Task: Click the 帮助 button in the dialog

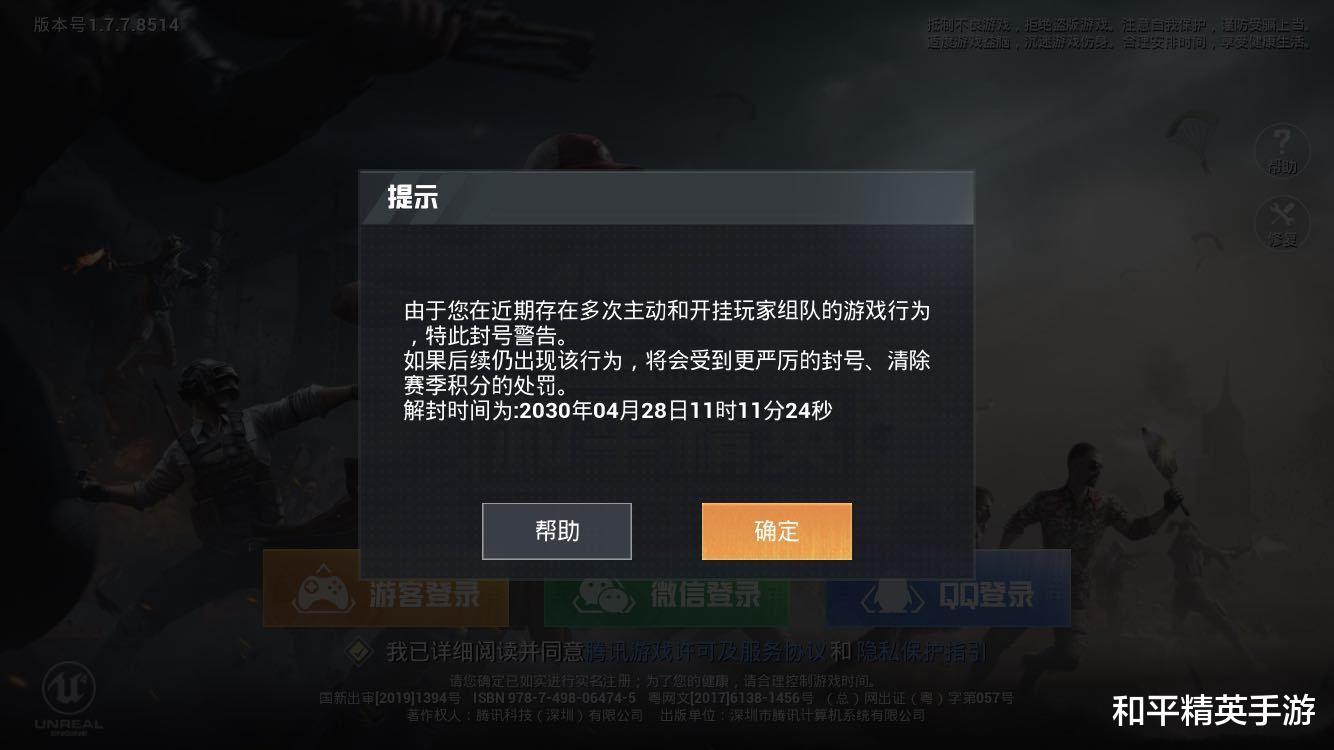Action: (557, 531)
